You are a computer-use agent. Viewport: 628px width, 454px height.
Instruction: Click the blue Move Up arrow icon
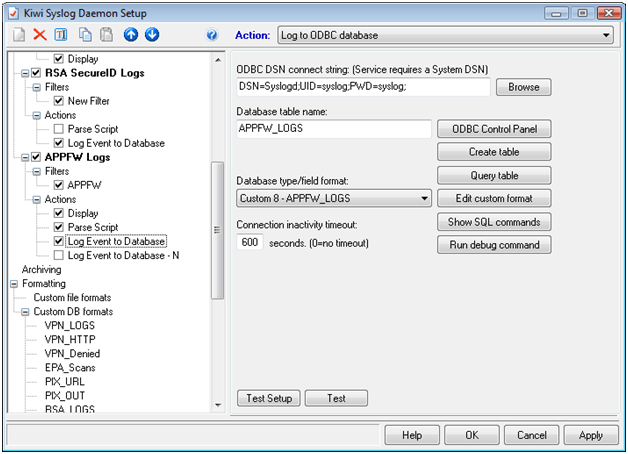[131, 35]
